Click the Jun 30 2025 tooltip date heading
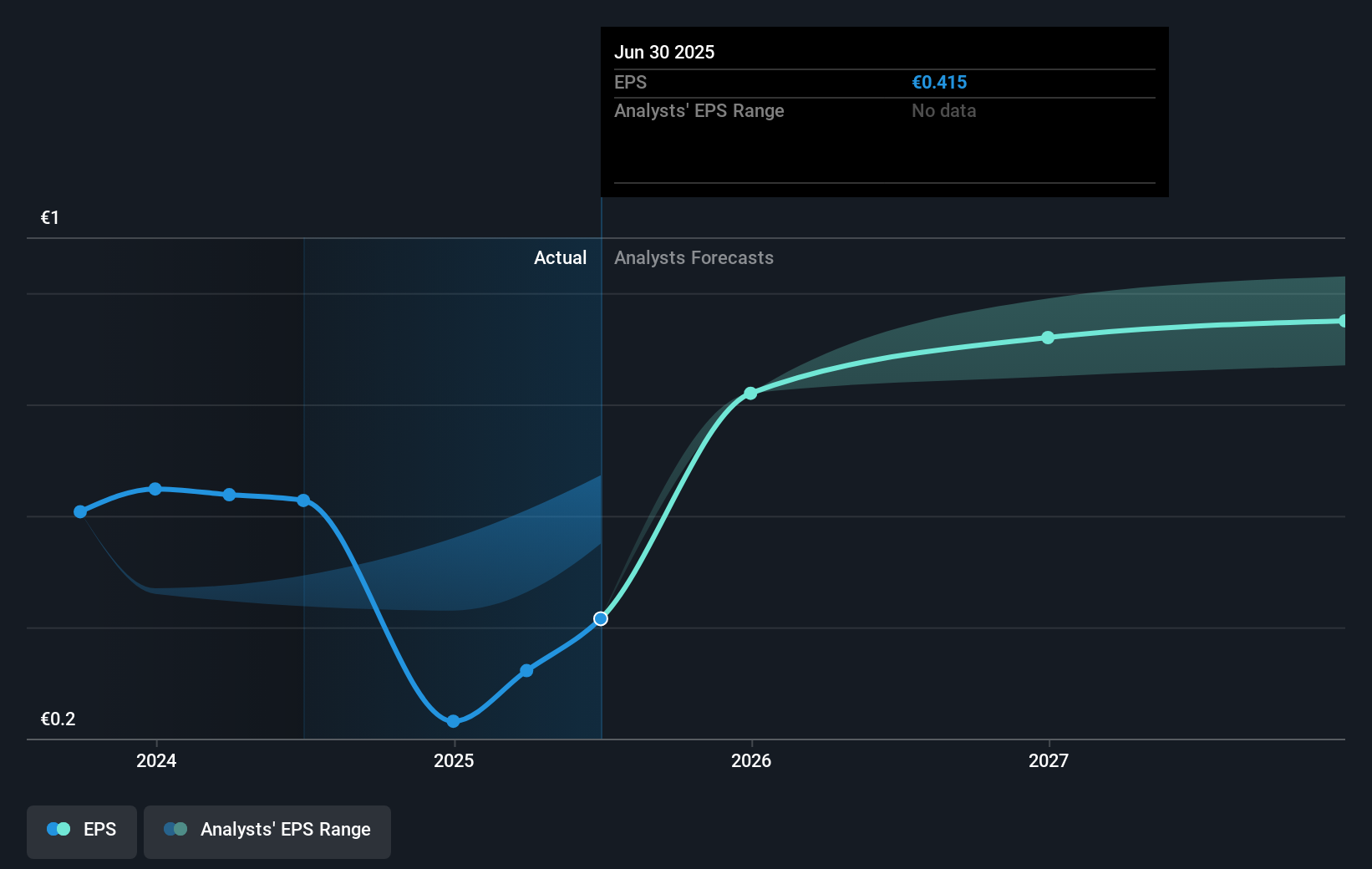 664,52
